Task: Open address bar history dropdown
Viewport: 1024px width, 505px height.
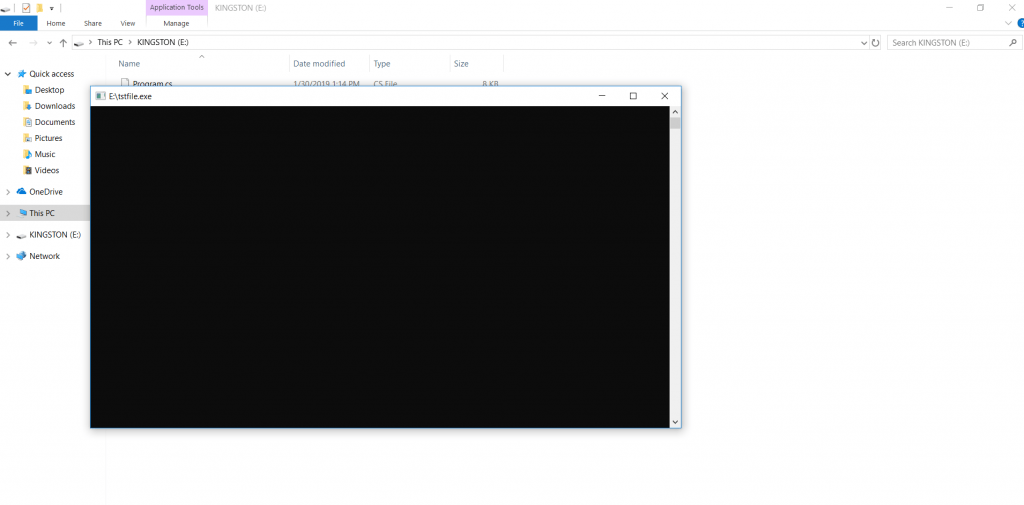Action: click(864, 42)
